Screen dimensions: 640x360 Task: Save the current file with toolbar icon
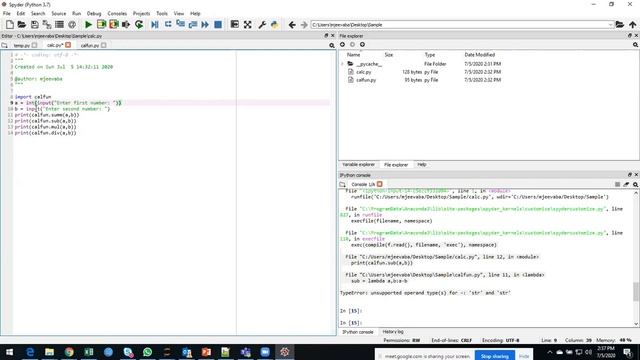click(34, 24)
